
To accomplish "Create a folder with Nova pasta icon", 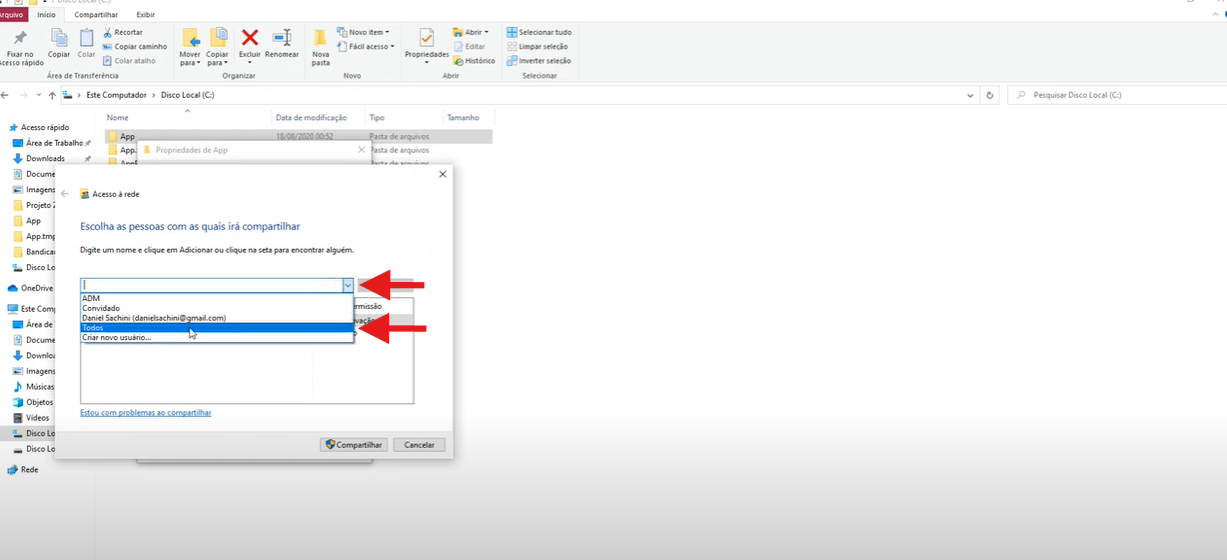I will tap(320, 40).
